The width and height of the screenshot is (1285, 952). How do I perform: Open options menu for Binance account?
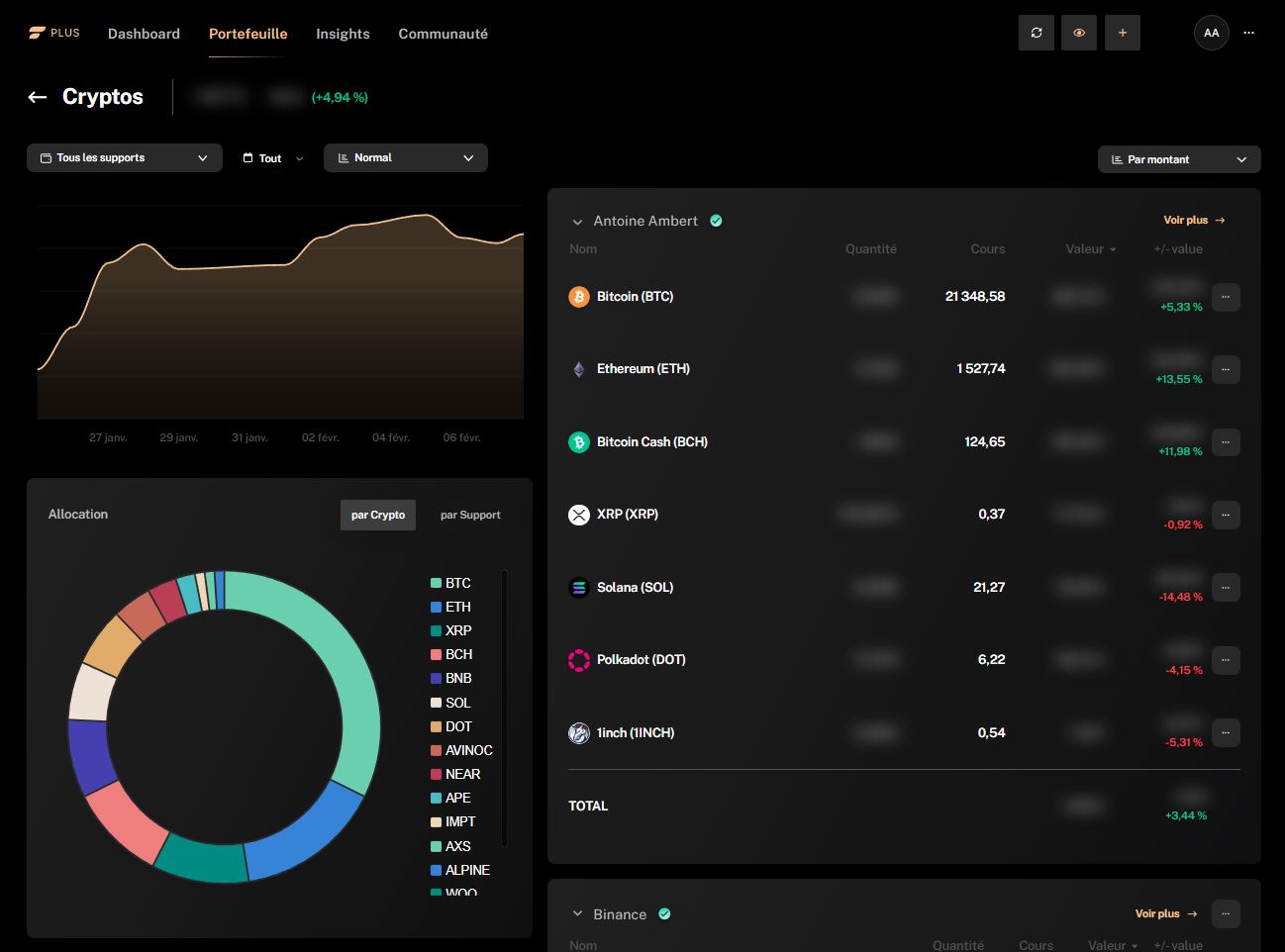coord(1226,913)
